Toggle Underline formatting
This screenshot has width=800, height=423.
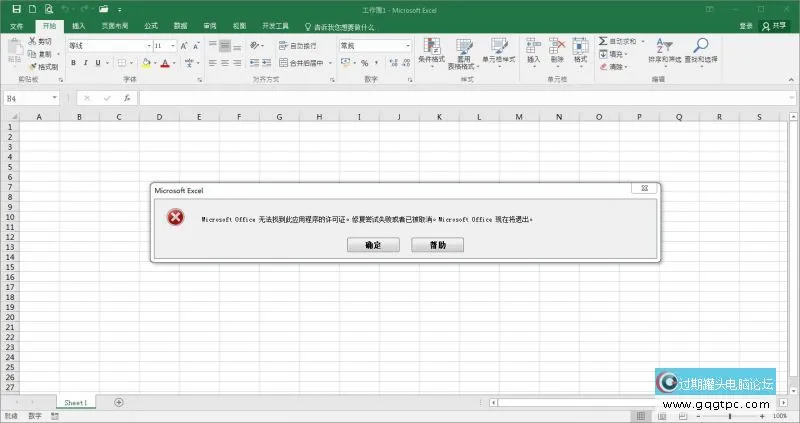pyautogui.click(x=97, y=63)
